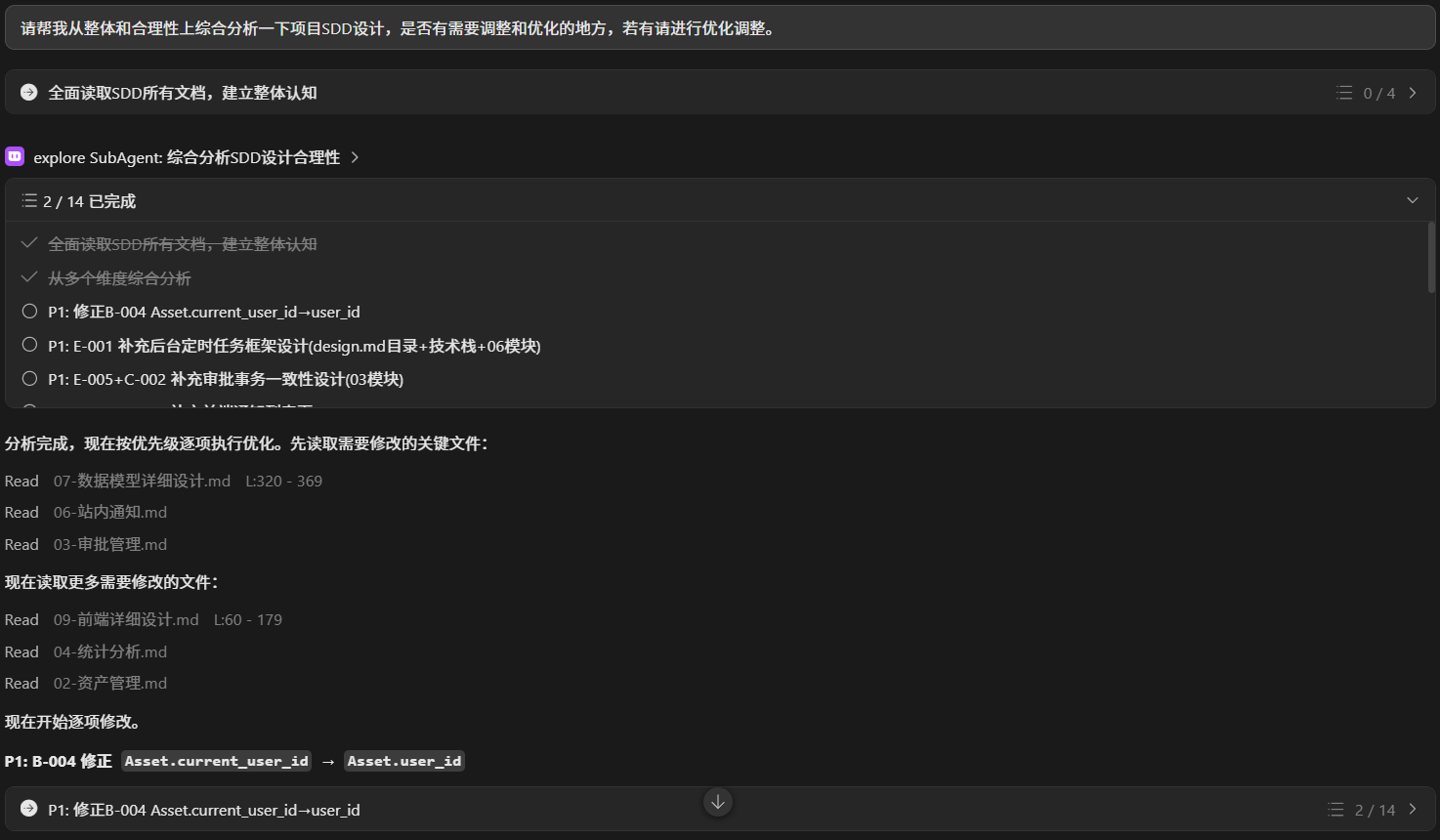Open the file 06-站内通知.md
The width and height of the screenshot is (1440, 840).
pos(110,512)
